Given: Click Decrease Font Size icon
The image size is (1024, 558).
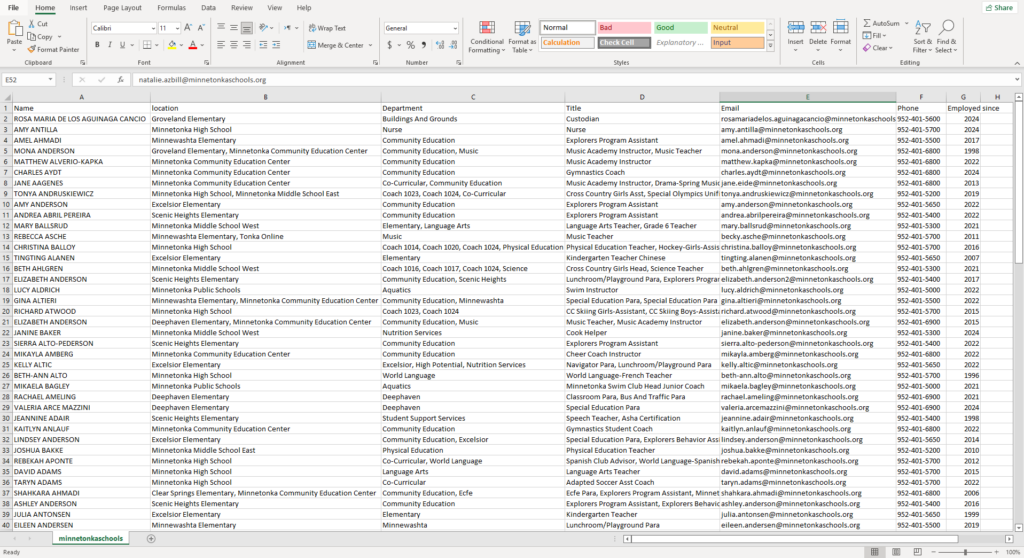Looking at the screenshot, I should click(x=201, y=28).
